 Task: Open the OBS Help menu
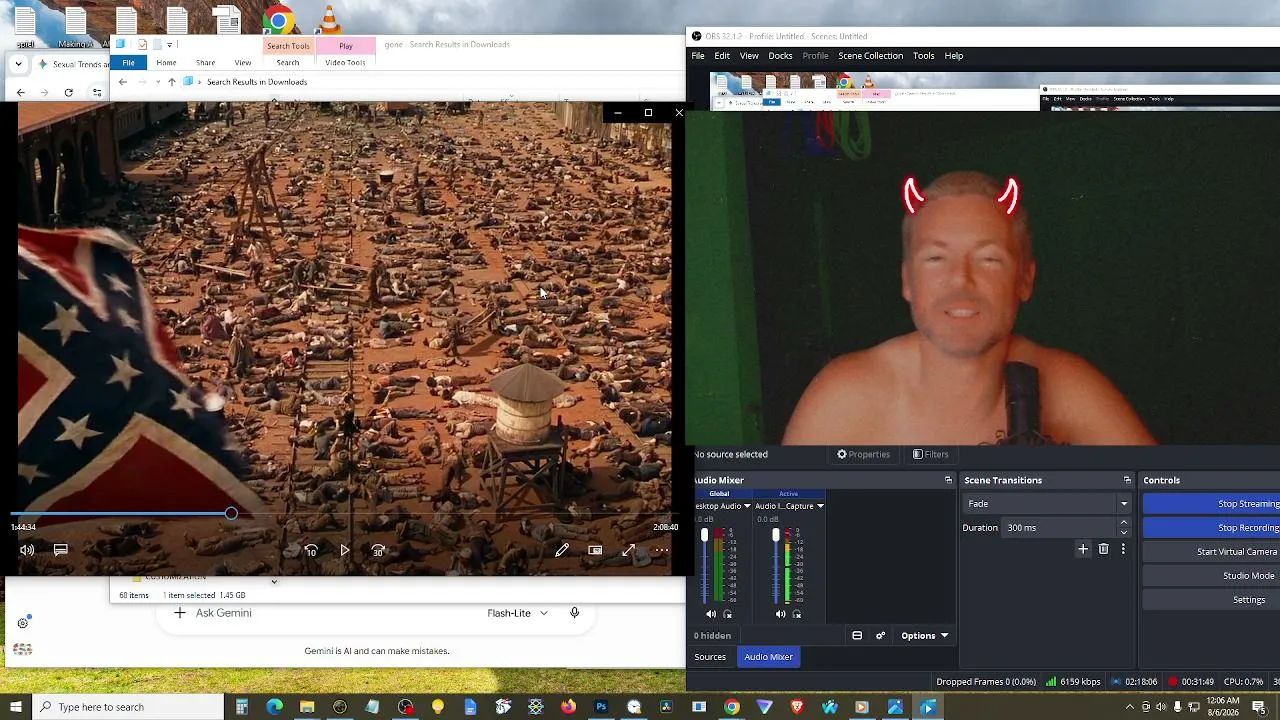point(954,56)
